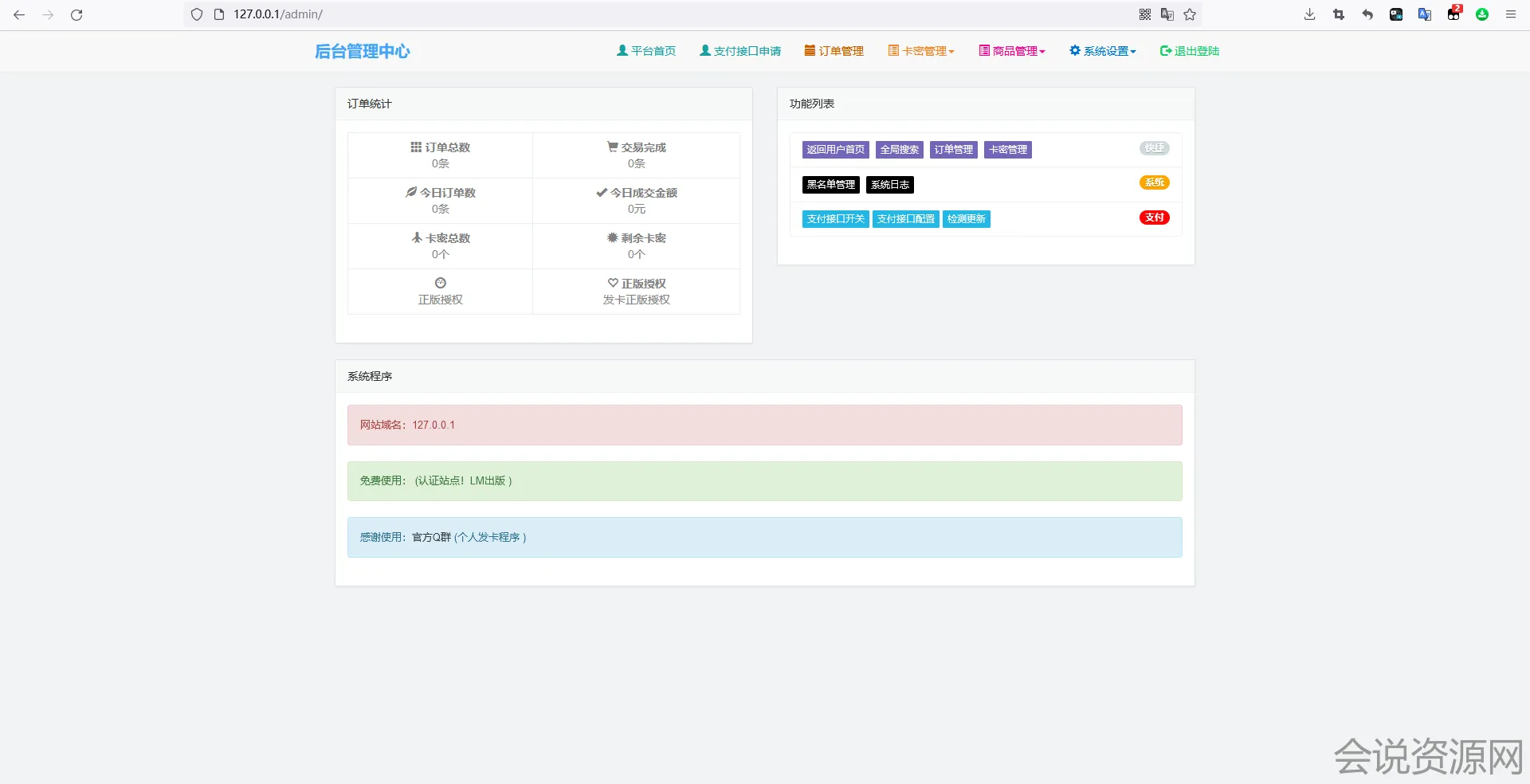The image size is (1530, 784).
Task: Expand the 卡密管理 dropdown menu
Action: [921, 51]
